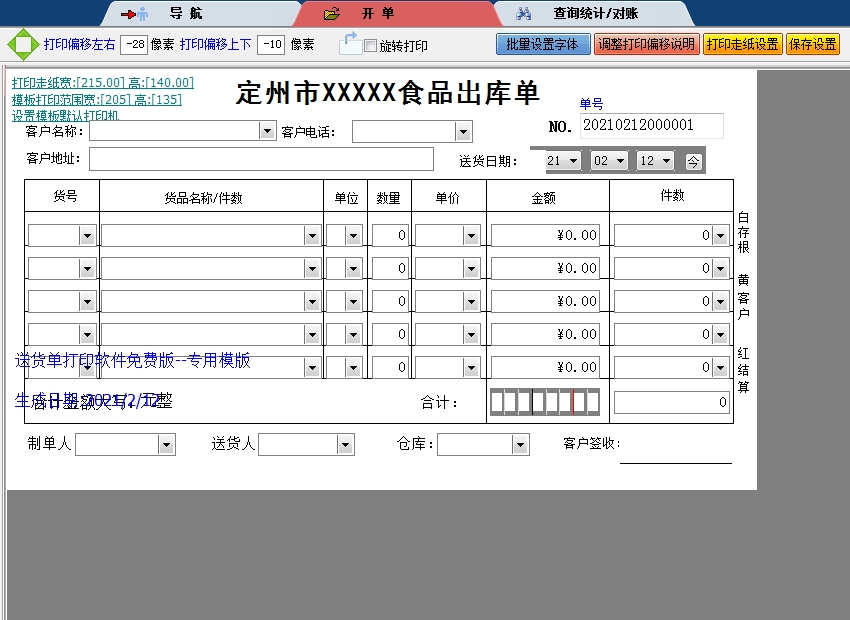Image resolution: width=850 pixels, height=620 pixels.
Task: Expand the 客户名称 dropdown
Action: (x=267, y=131)
